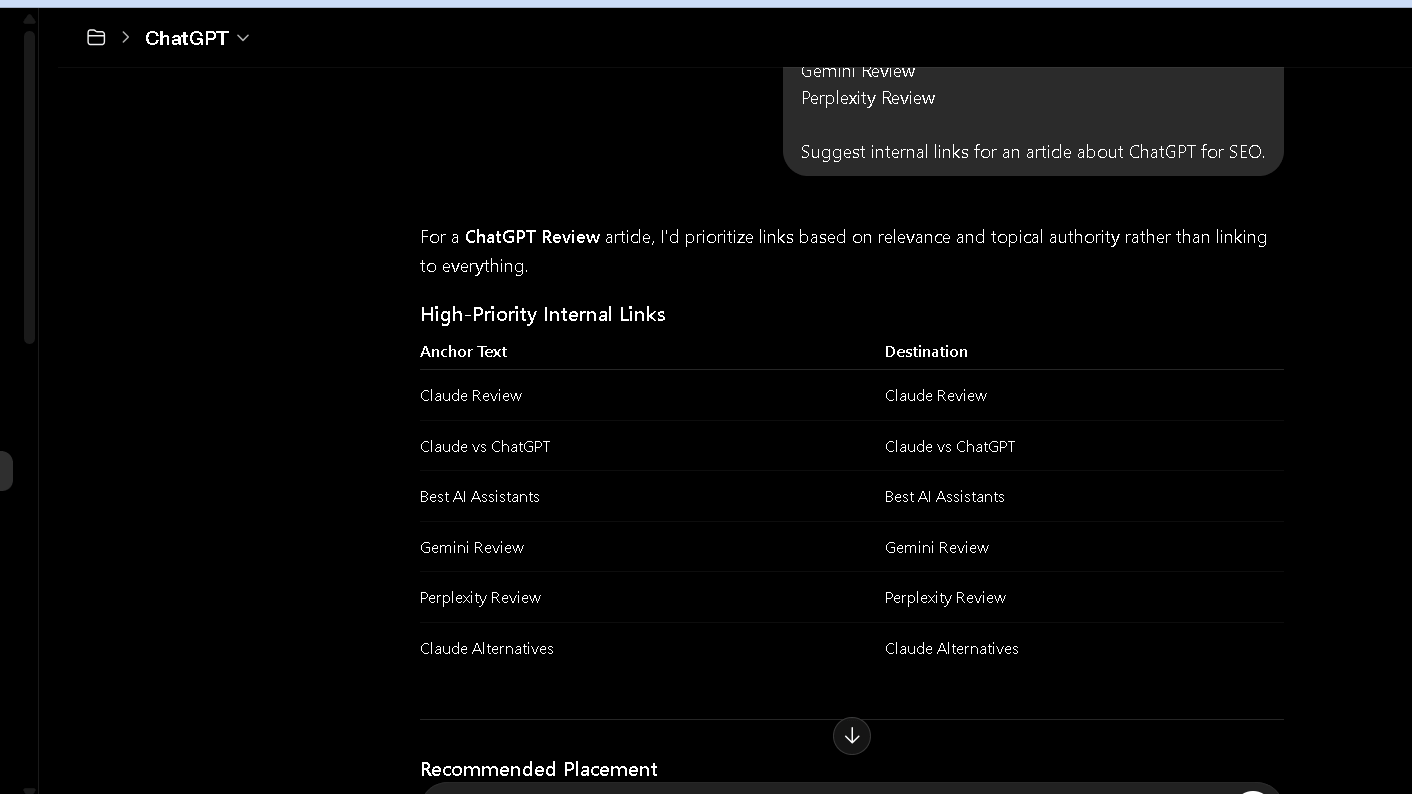Select the "Recommended Placement" heading
The height and width of the screenshot is (794, 1412).
539,769
